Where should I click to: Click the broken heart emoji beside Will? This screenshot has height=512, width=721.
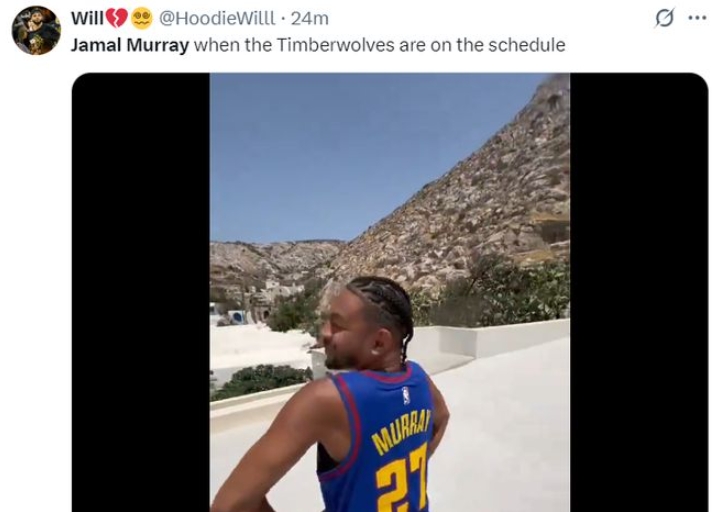coord(117,18)
